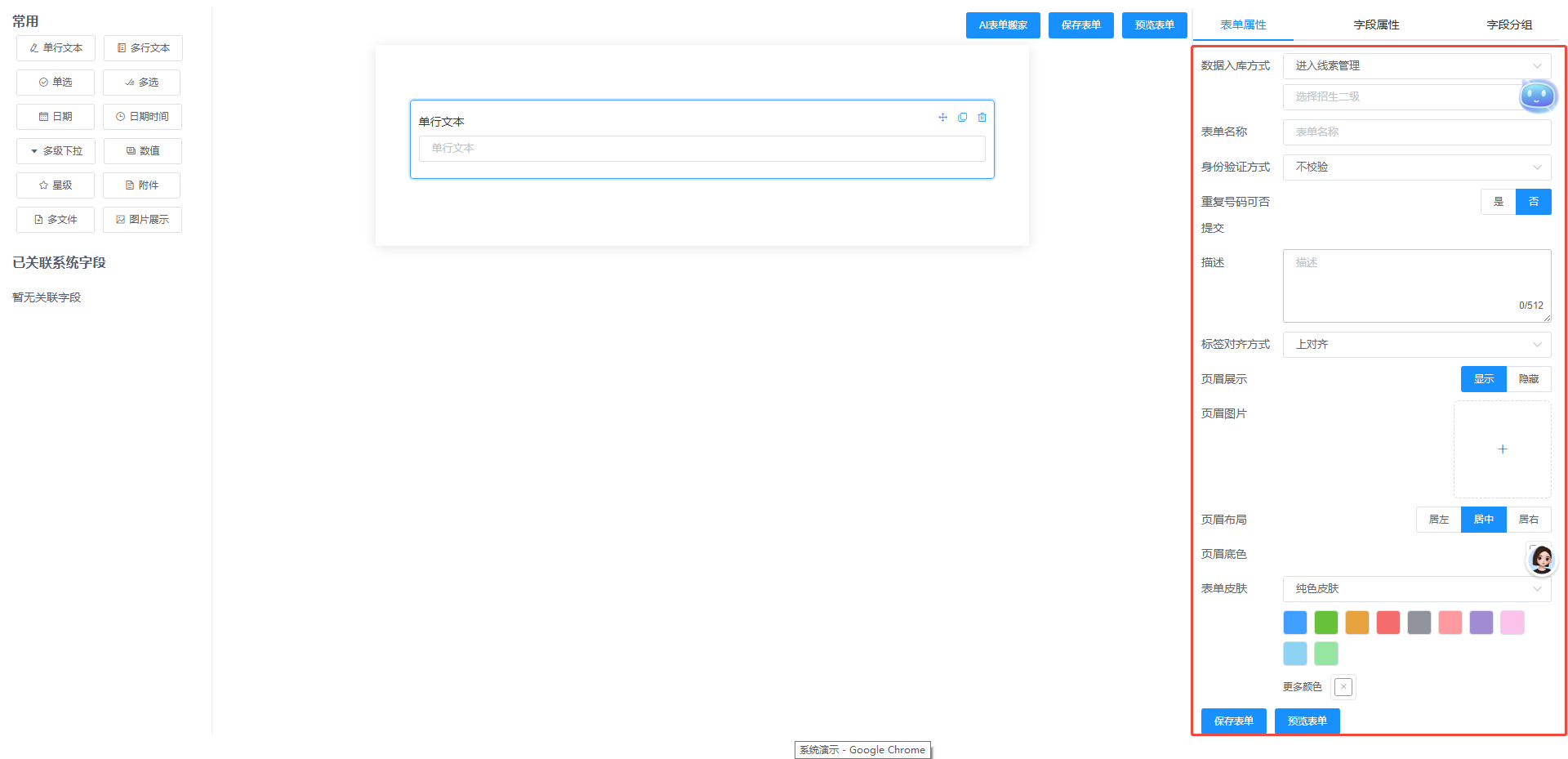Switch to the 字段分组 tab

click(1509, 25)
